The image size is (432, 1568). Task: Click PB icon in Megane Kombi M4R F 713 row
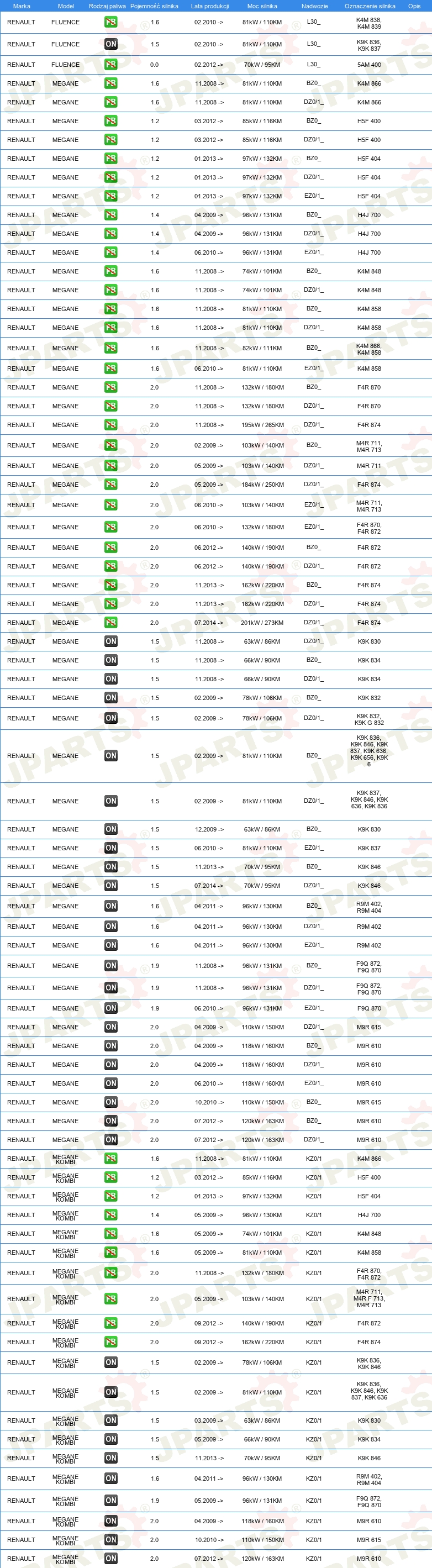(x=110, y=1299)
